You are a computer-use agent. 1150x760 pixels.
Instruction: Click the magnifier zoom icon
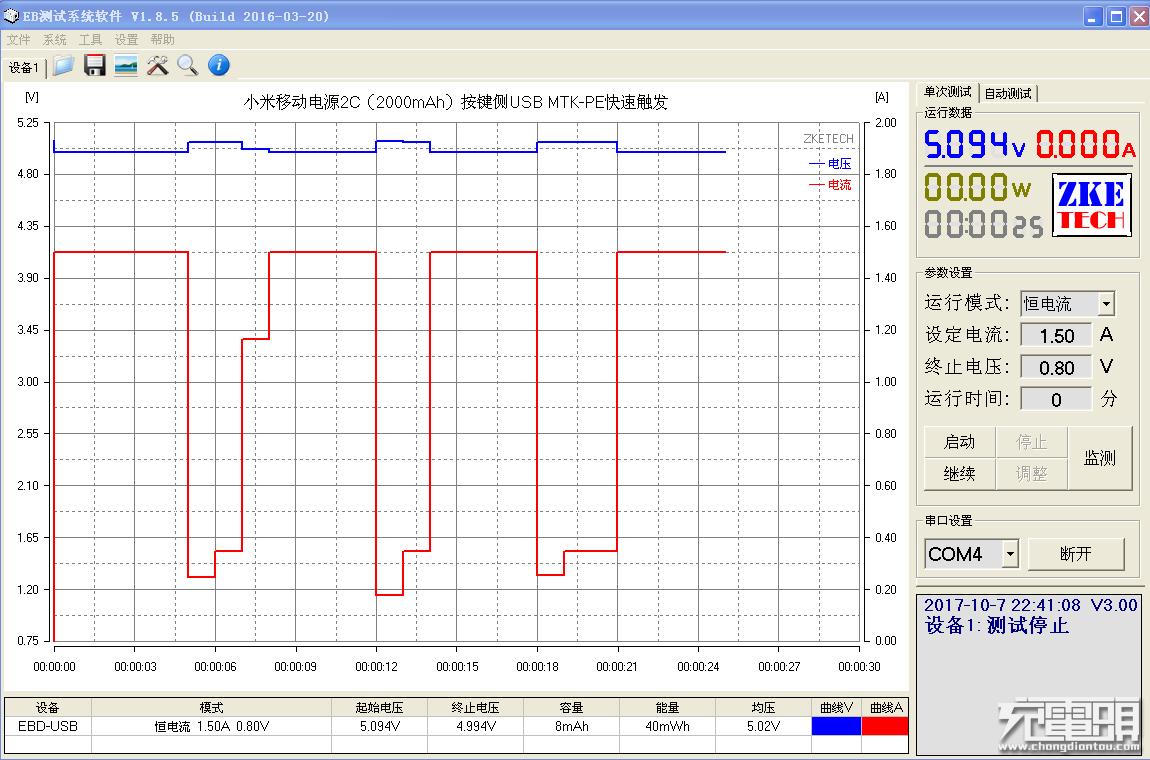[x=188, y=64]
